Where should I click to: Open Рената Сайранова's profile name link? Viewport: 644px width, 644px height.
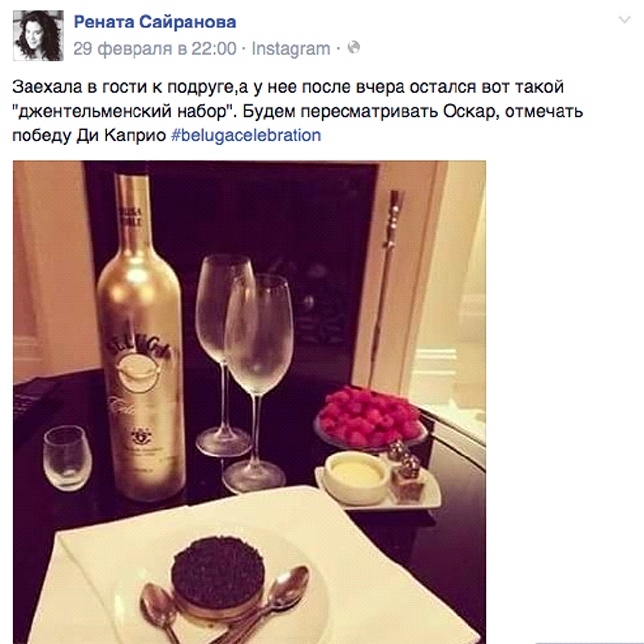click(x=155, y=22)
